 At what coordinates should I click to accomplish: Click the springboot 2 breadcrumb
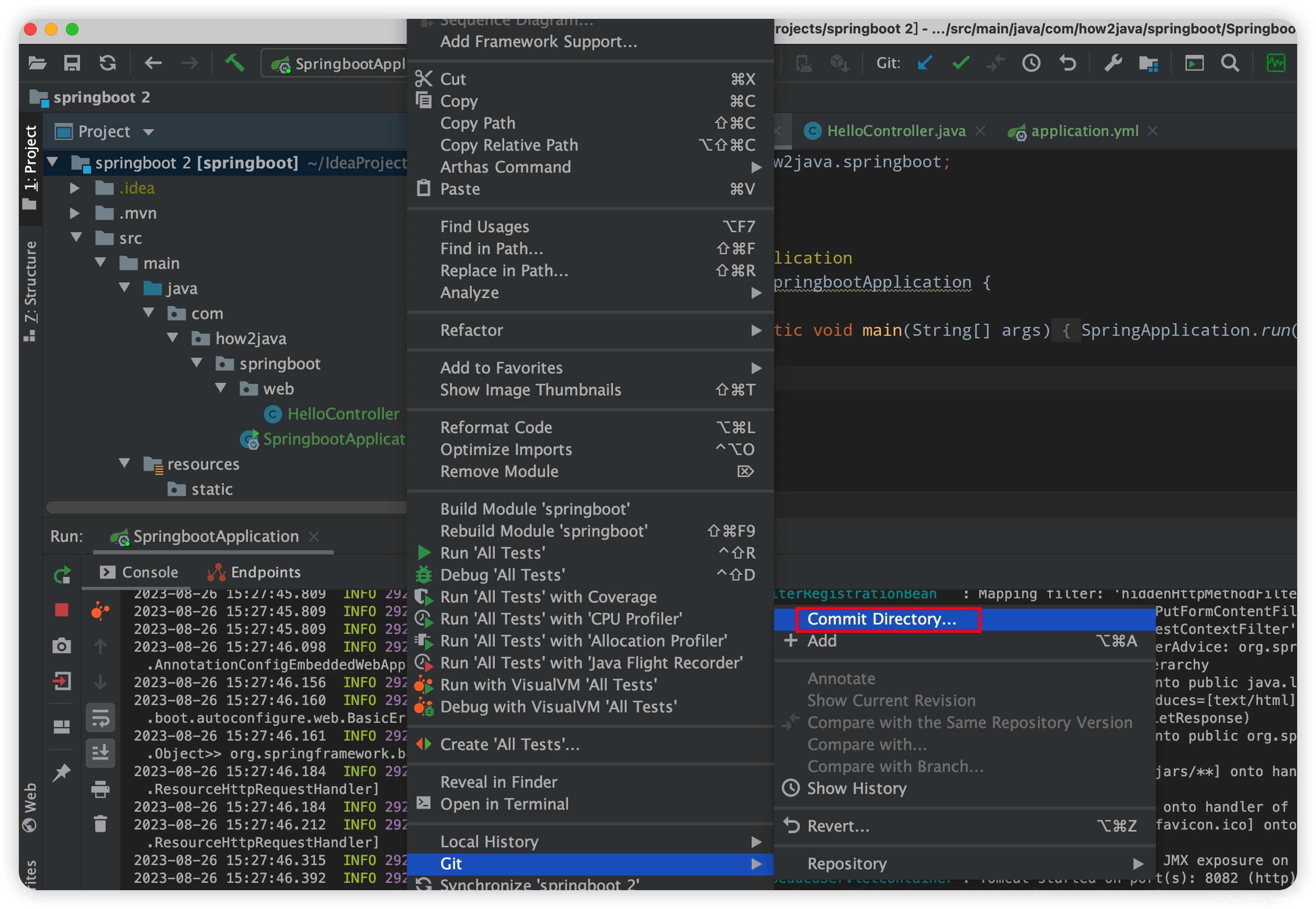(90, 97)
